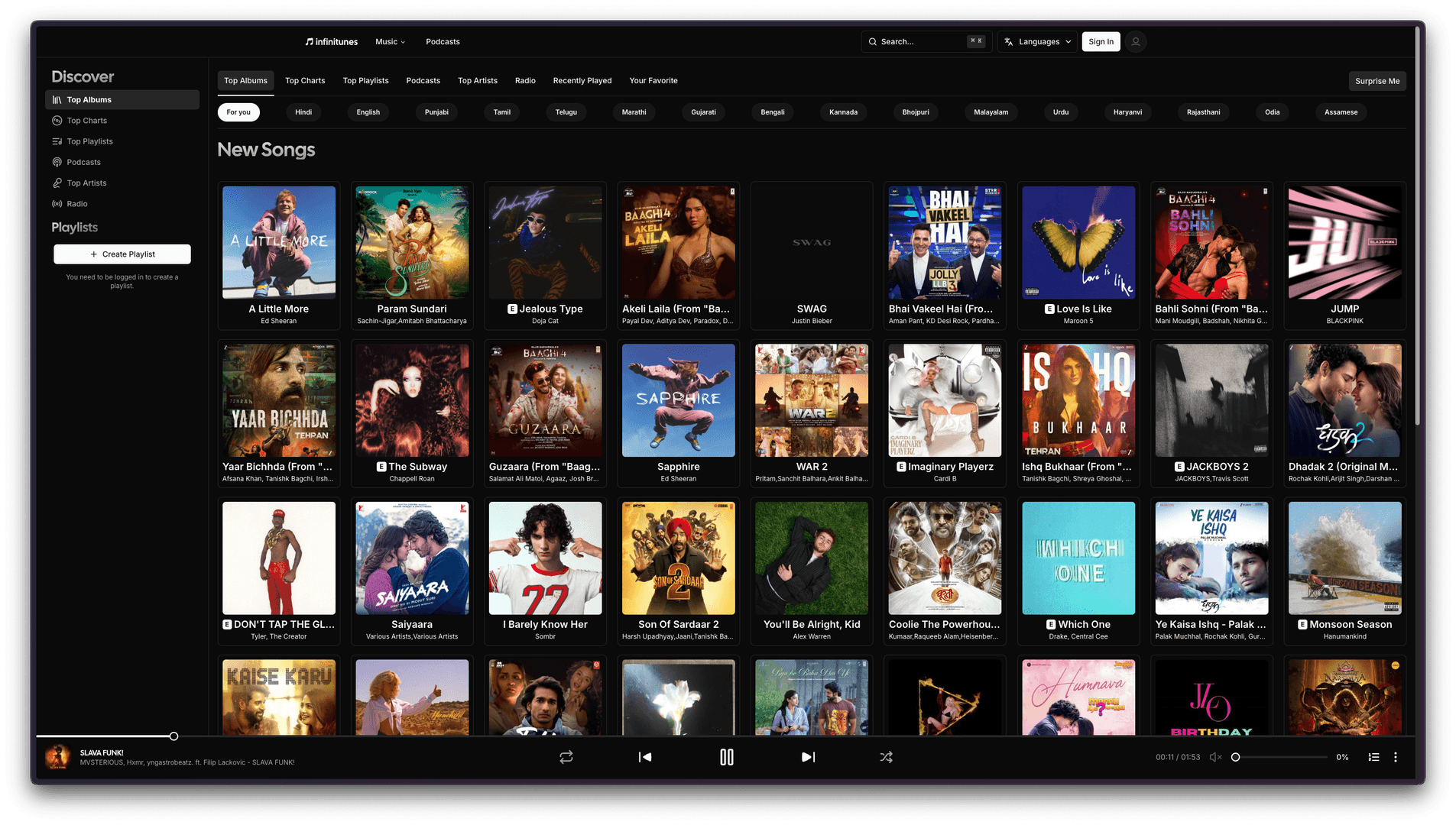The image size is (1456, 825).
Task: Select the Telugu language filter
Action: 566,112
